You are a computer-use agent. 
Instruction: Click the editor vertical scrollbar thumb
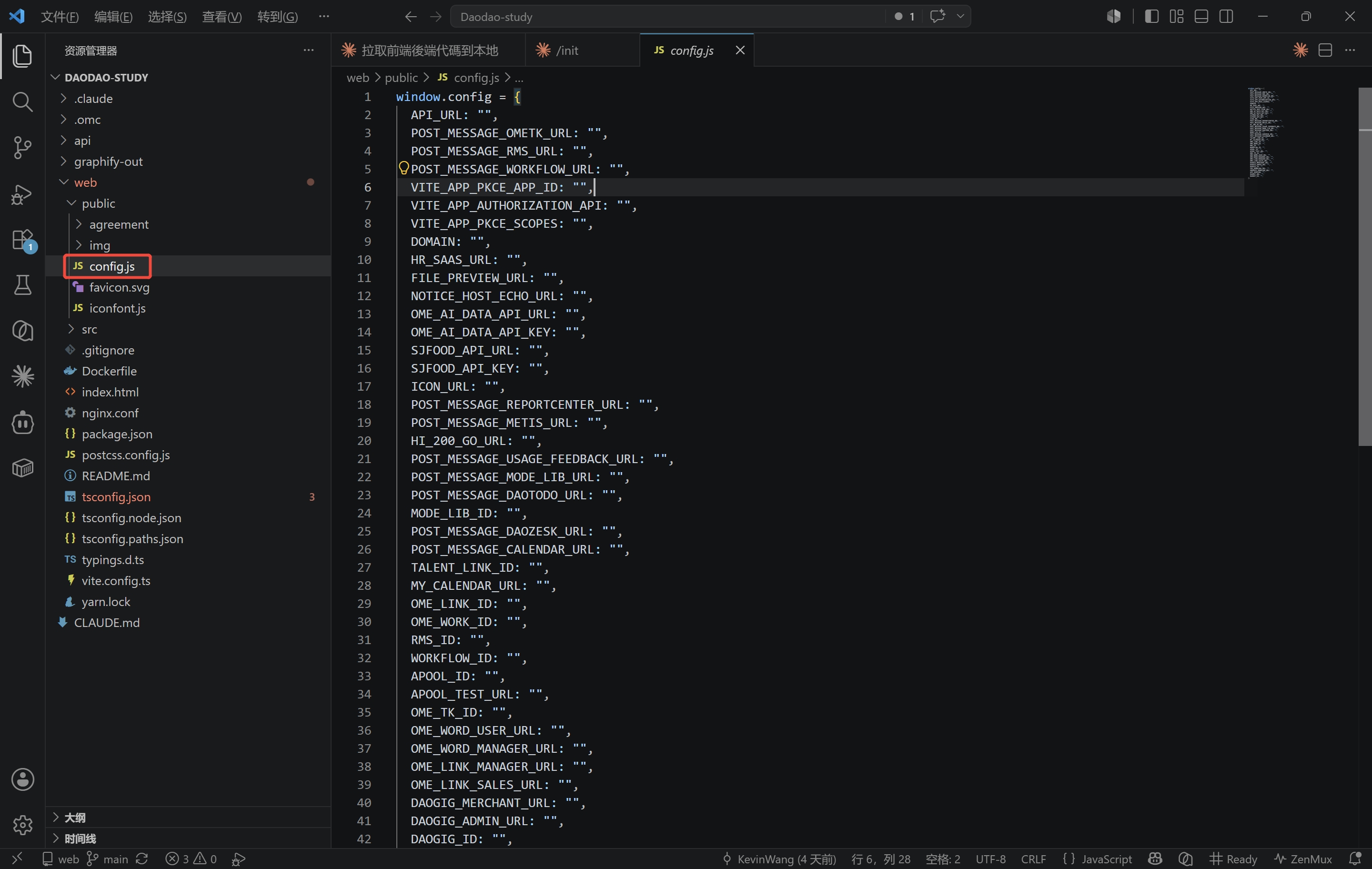point(1364,266)
